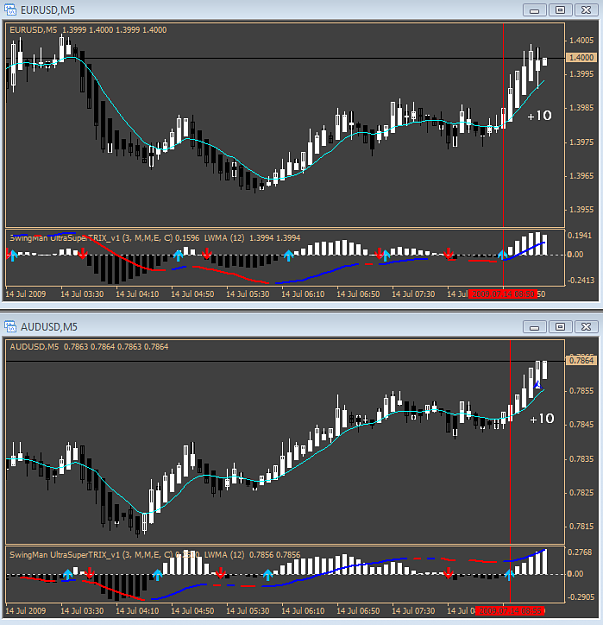Click 14 Jul 2009 on the AUDUSD time axis

tap(26, 611)
